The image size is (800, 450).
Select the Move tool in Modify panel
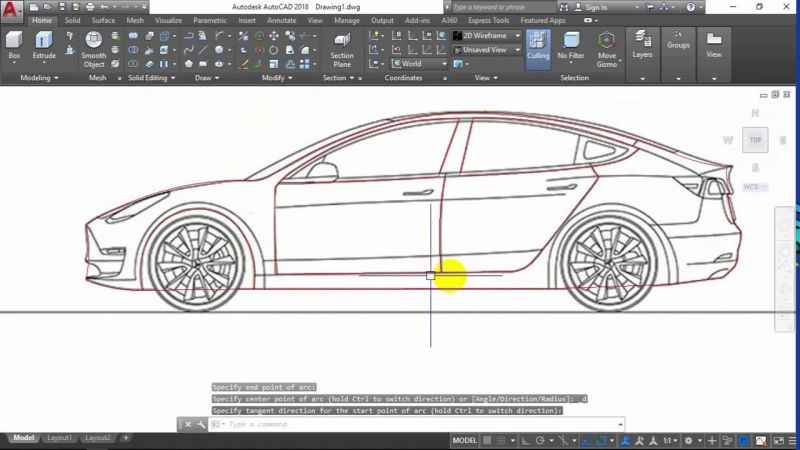pos(274,36)
